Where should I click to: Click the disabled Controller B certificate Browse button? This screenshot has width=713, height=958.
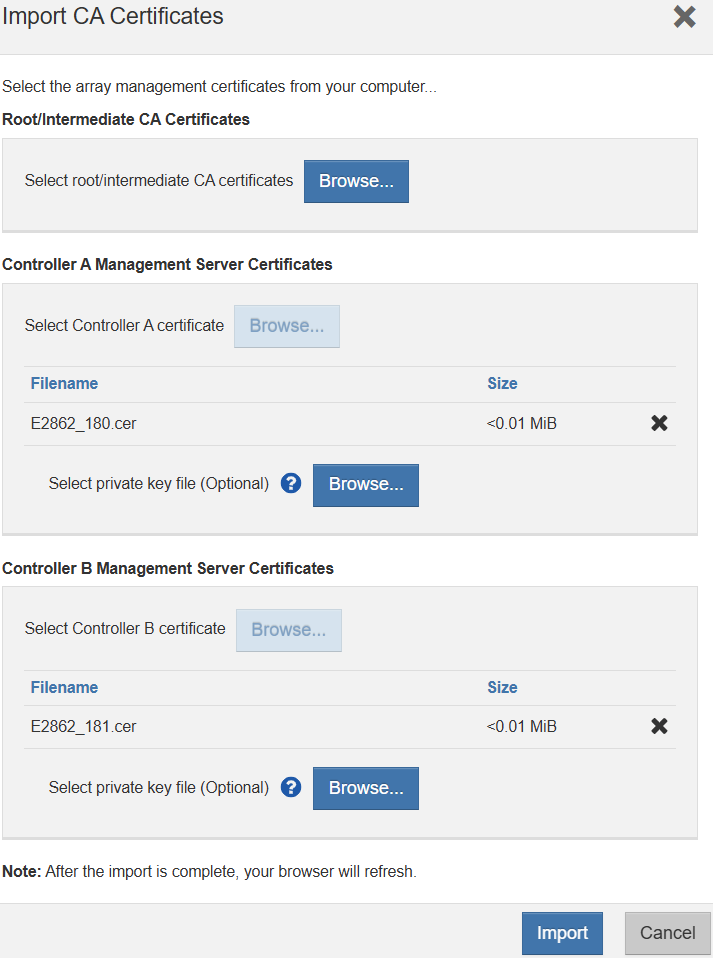(289, 630)
